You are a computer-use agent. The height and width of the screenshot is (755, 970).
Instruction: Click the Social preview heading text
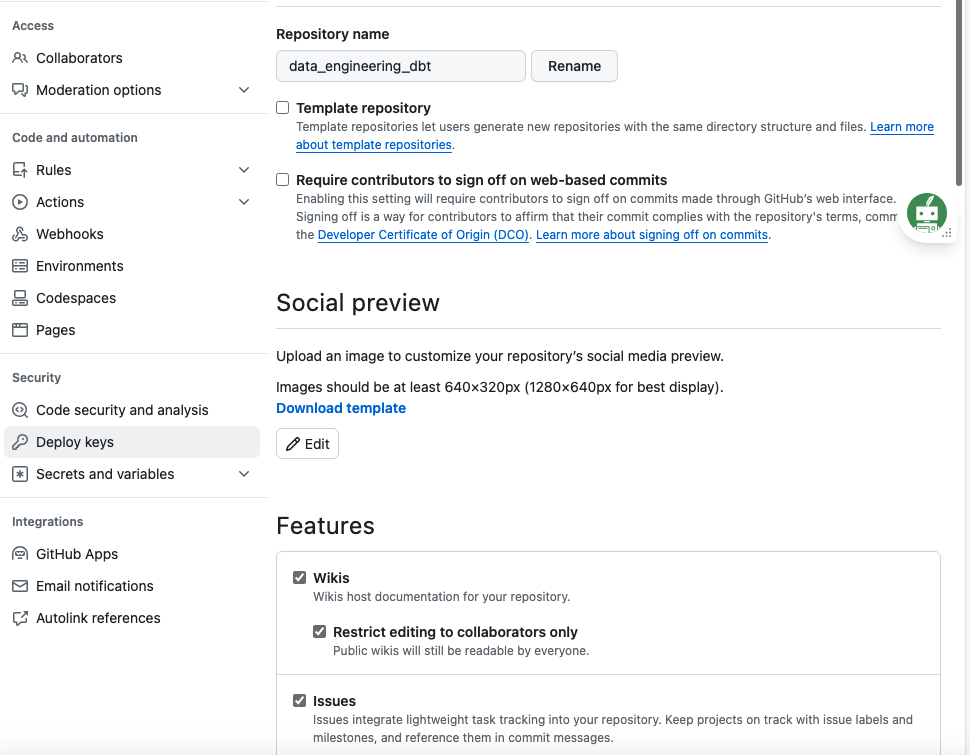(358, 303)
